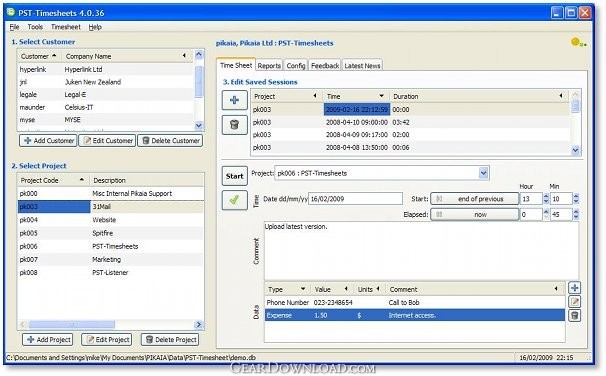
Task: Switch to the Latest News tab
Action: tap(363, 66)
